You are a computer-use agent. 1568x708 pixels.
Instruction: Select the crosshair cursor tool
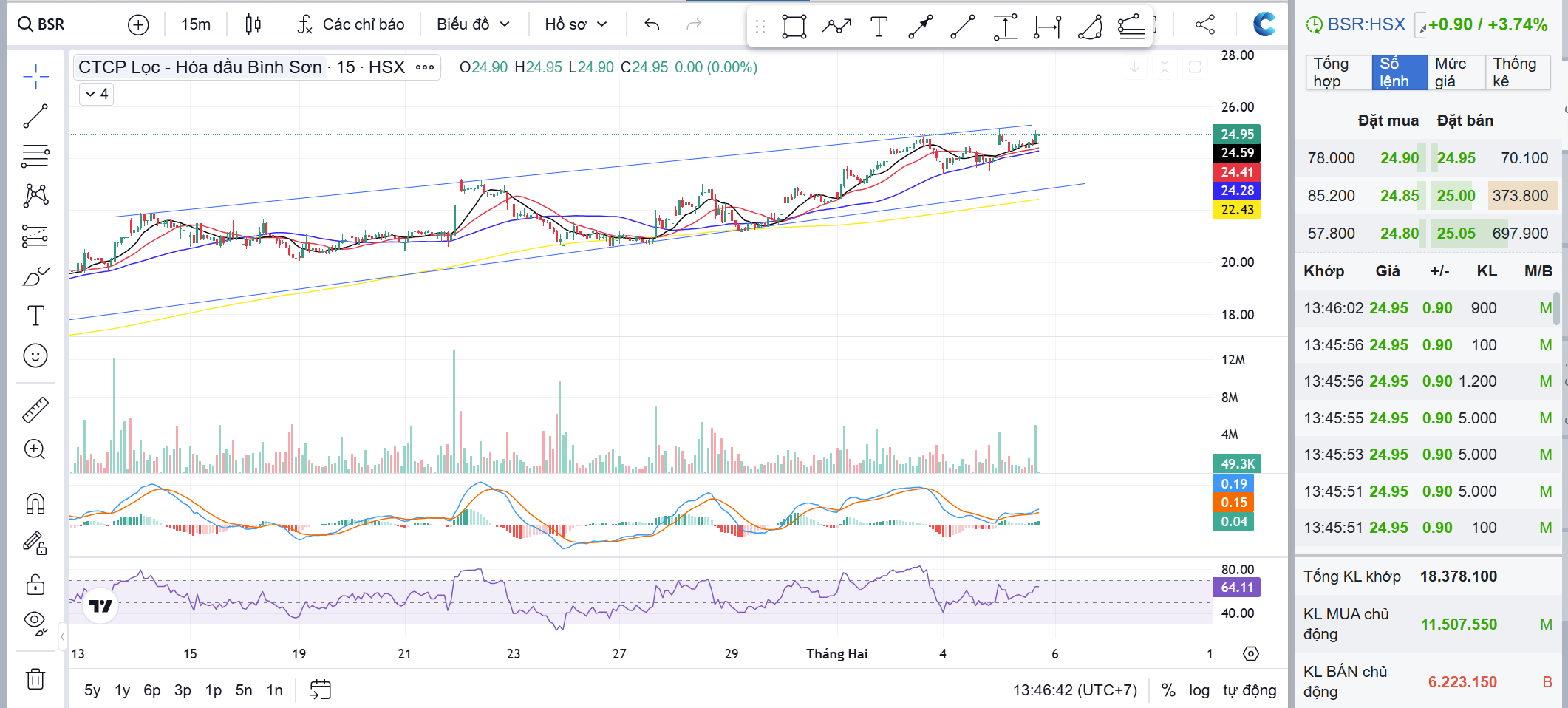click(x=35, y=76)
